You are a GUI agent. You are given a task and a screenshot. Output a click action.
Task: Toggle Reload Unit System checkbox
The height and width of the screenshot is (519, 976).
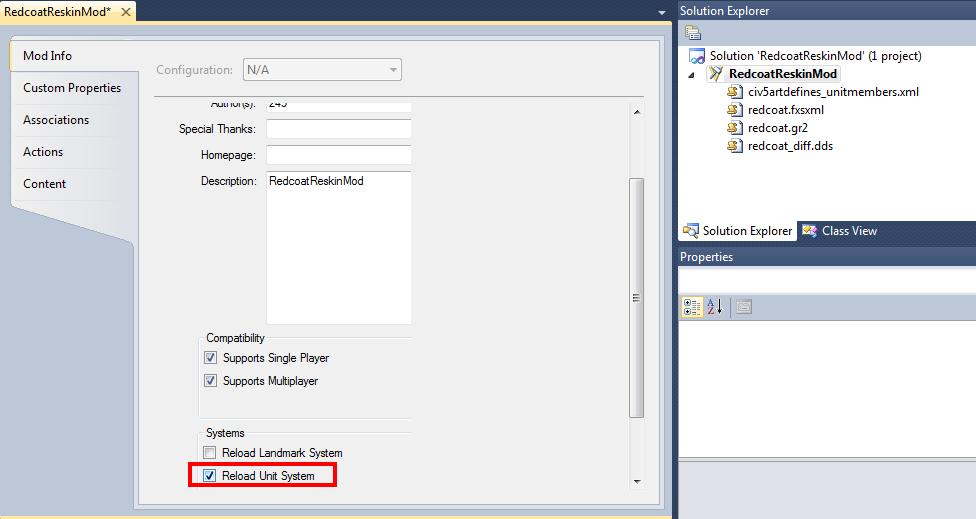tap(210, 475)
